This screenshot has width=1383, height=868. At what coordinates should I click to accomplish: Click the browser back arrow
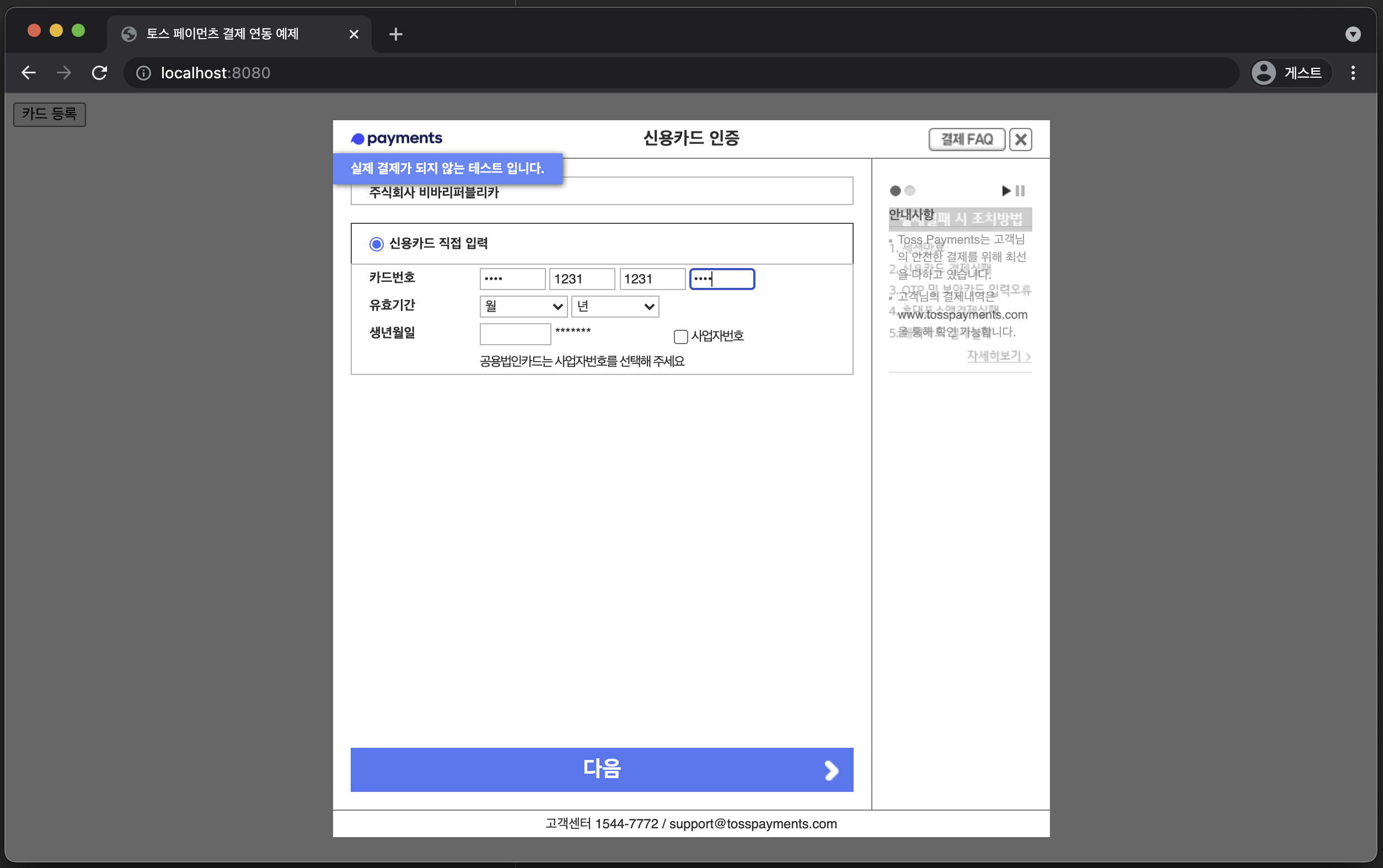[x=29, y=73]
